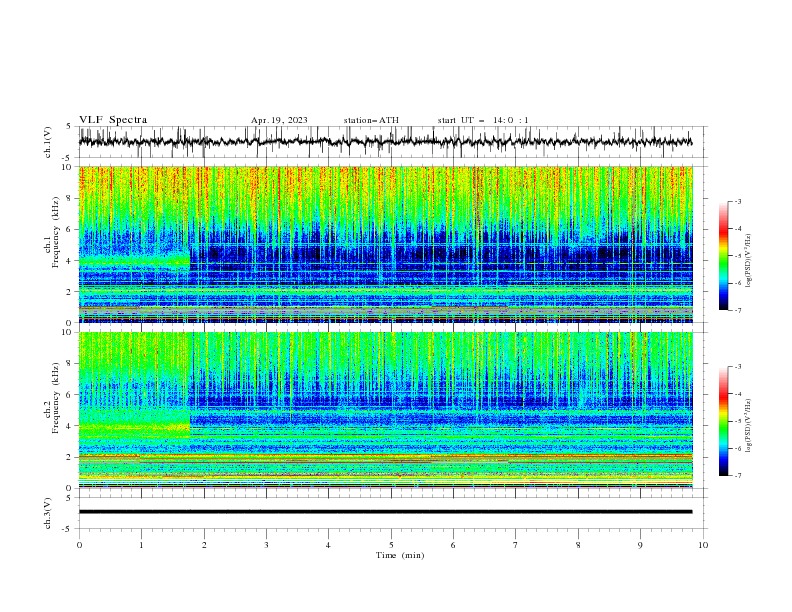Click the time axis tick labeled 2

tap(204, 545)
